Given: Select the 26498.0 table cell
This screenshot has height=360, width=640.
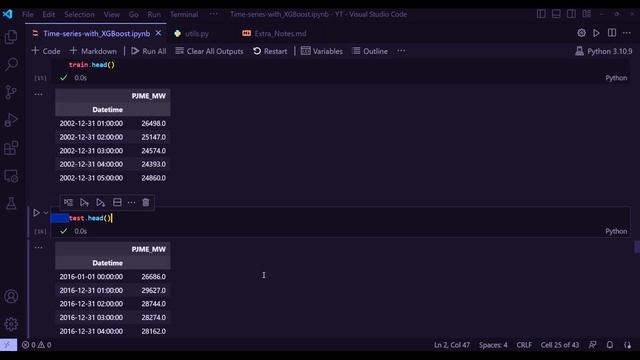Looking at the screenshot, I should [x=153, y=123].
